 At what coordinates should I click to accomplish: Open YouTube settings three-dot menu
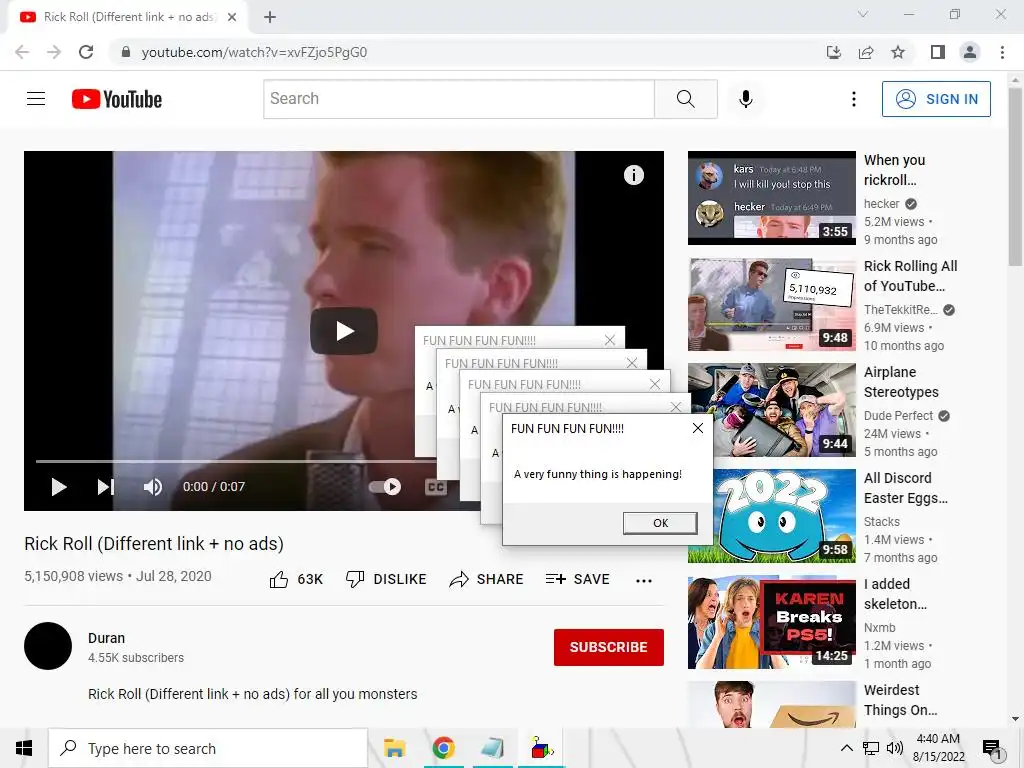854,99
